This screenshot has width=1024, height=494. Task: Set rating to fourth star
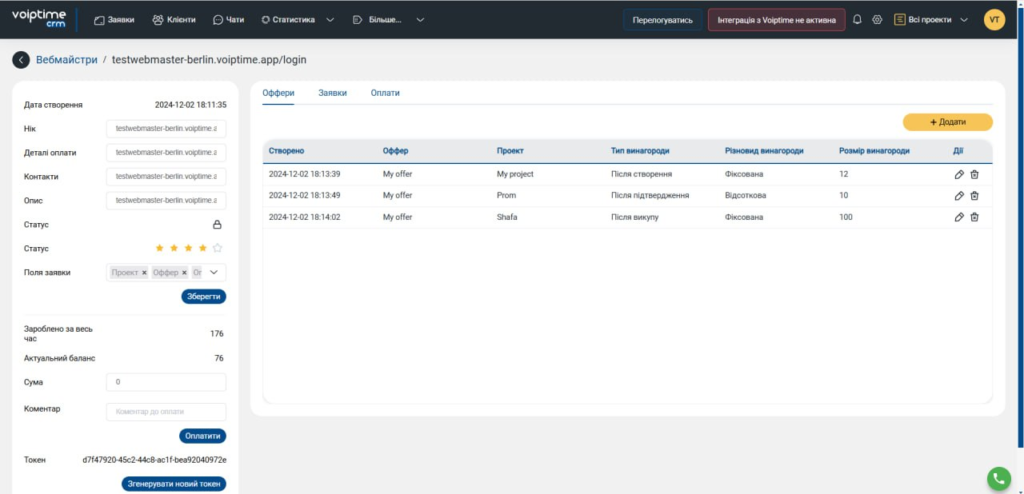point(202,248)
